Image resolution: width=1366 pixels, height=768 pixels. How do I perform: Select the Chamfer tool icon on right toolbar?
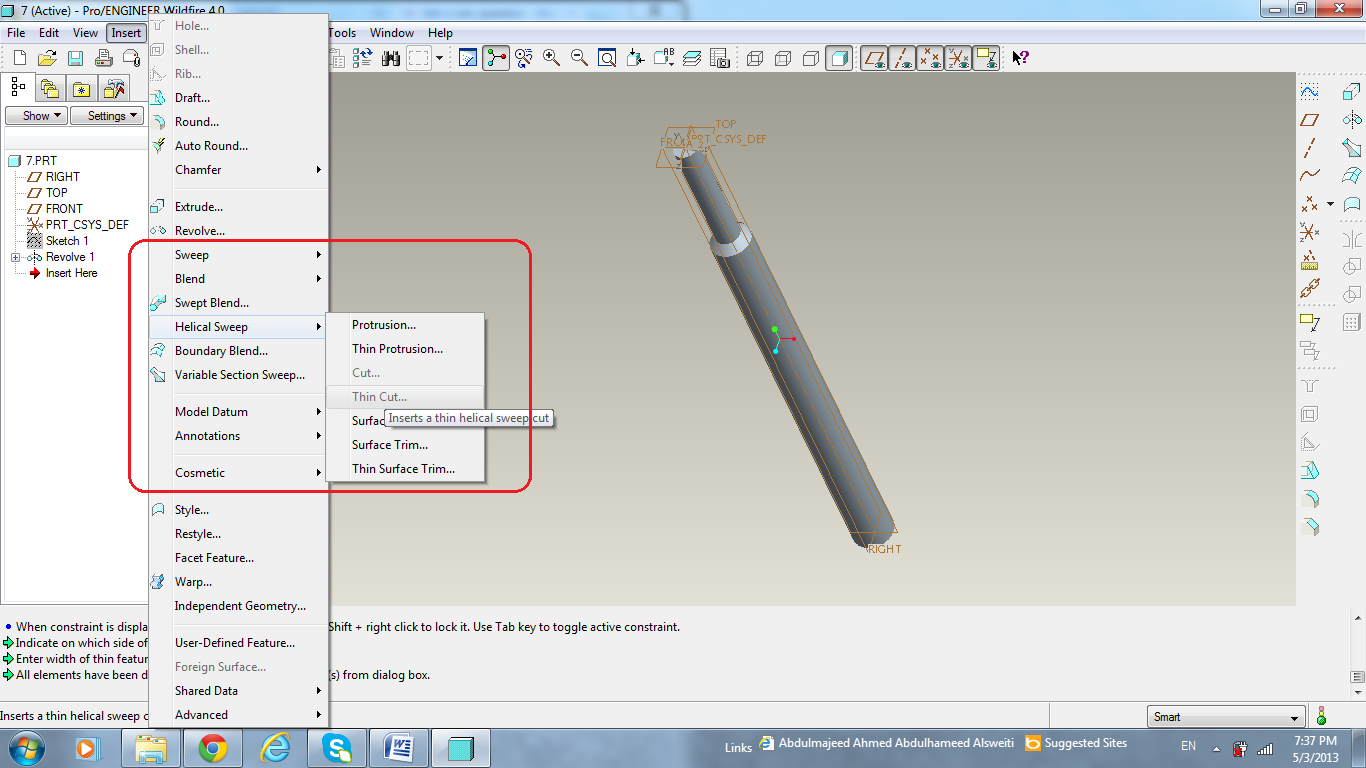[1310, 526]
